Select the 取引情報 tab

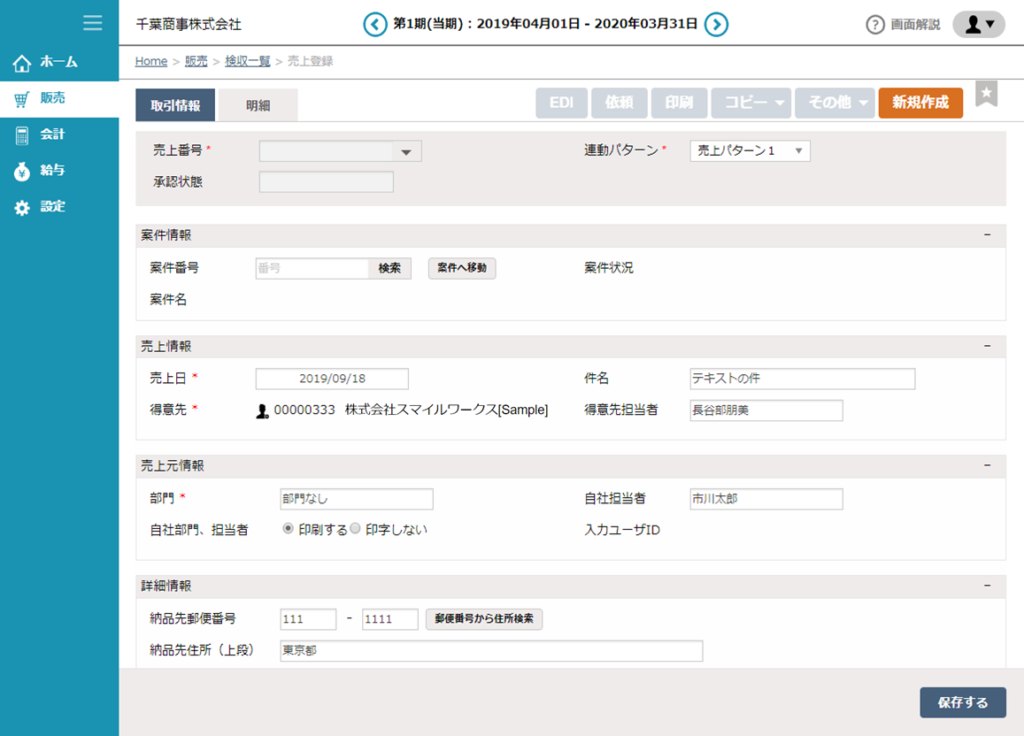(x=175, y=105)
